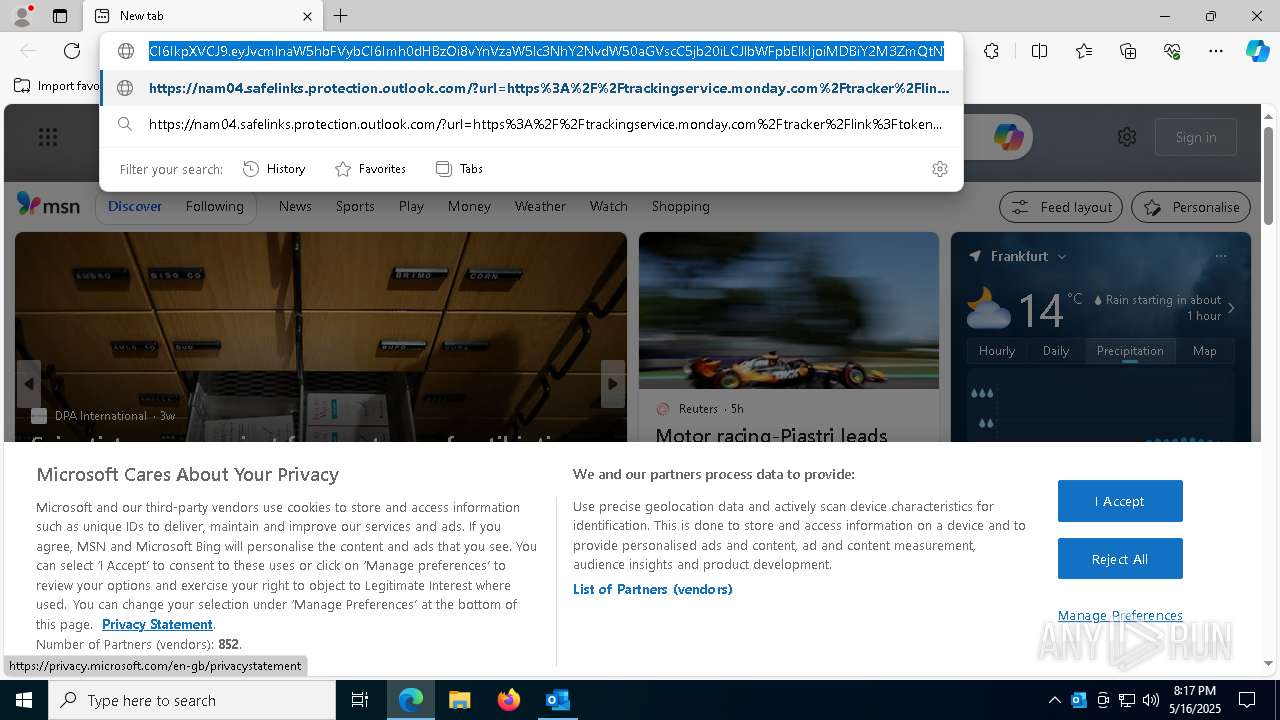Image resolution: width=1280 pixels, height=720 pixels.
Task: Open the profile avatar icon in title bar
Action: click(21, 16)
